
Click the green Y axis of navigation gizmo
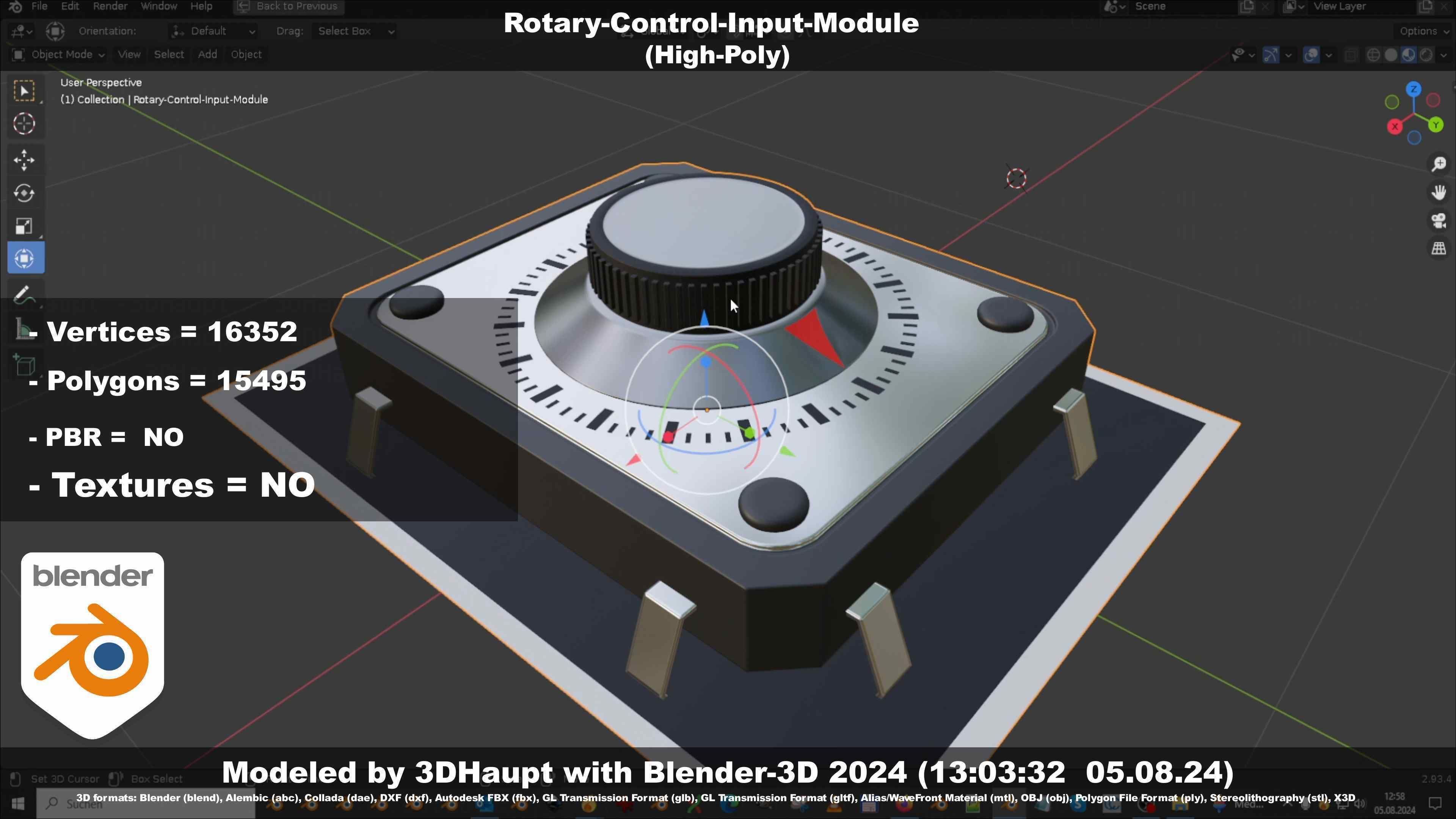[1436, 126]
